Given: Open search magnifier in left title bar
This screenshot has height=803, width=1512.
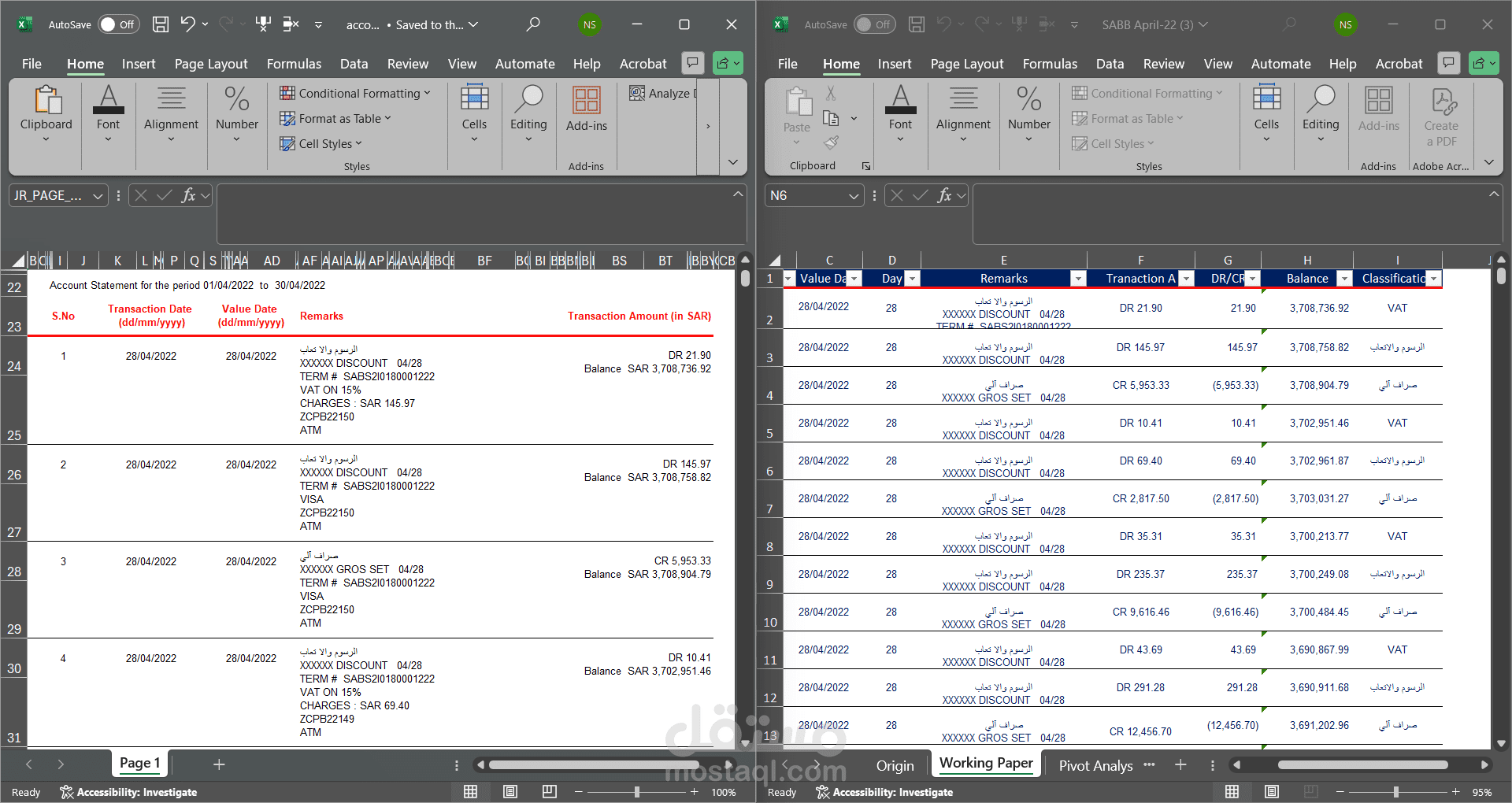Looking at the screenshot, I should (533, 24).
